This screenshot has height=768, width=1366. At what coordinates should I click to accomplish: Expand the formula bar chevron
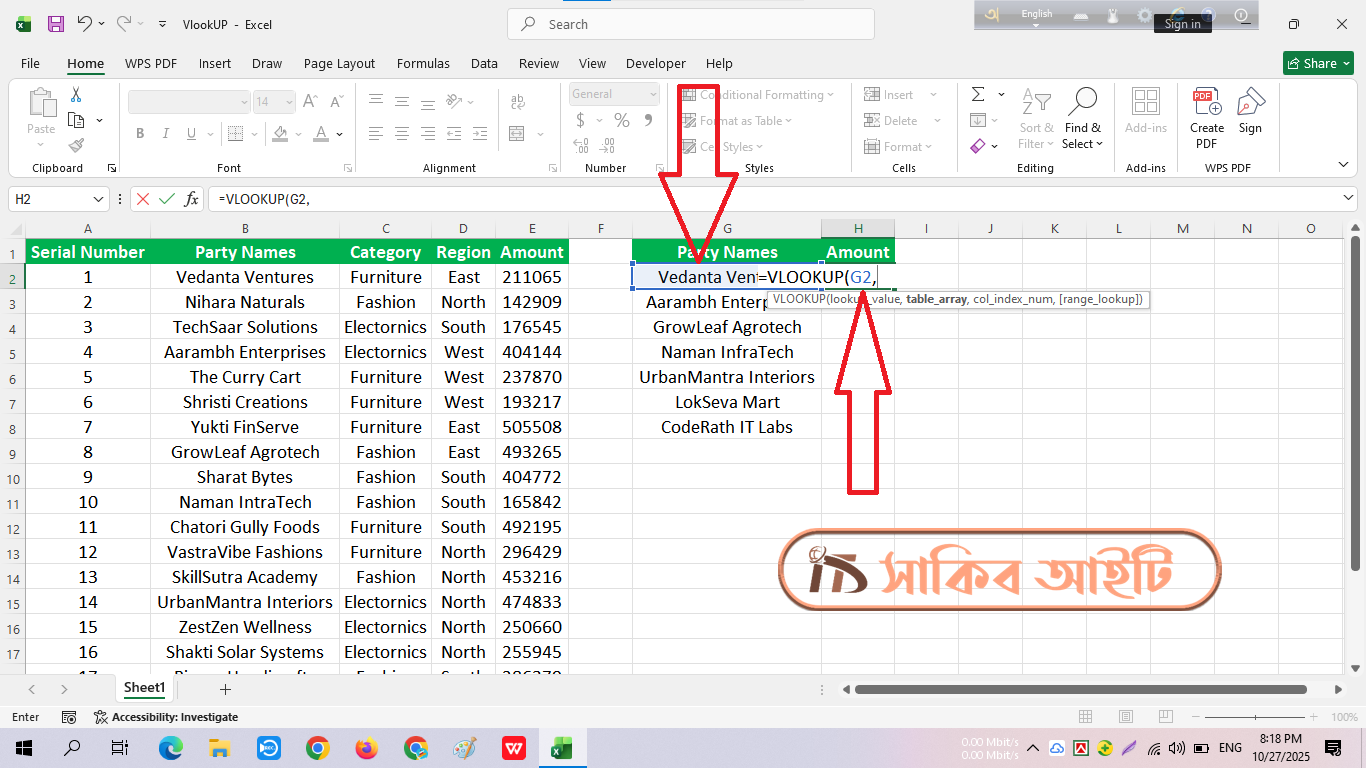point(1349,199)
